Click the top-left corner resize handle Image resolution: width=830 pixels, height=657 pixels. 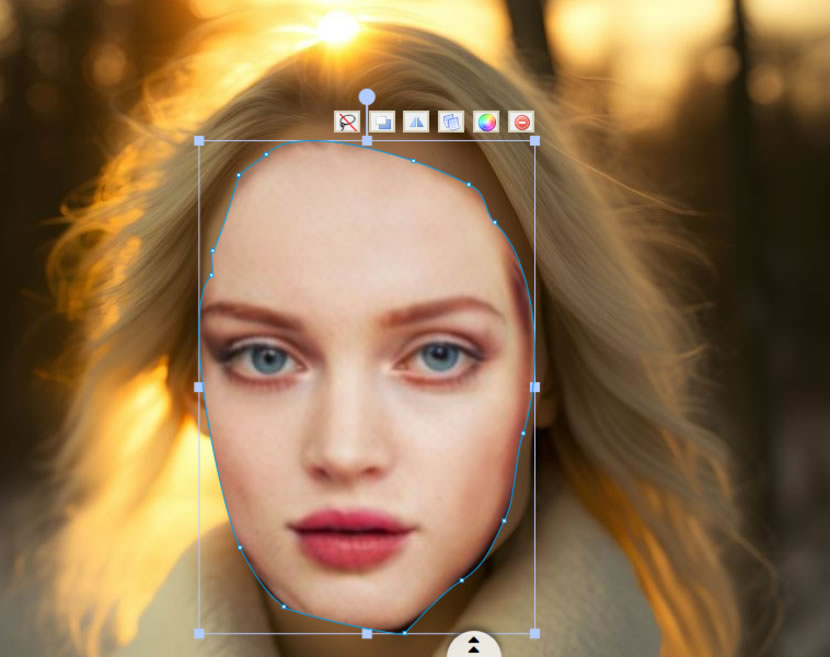(199, 141)
